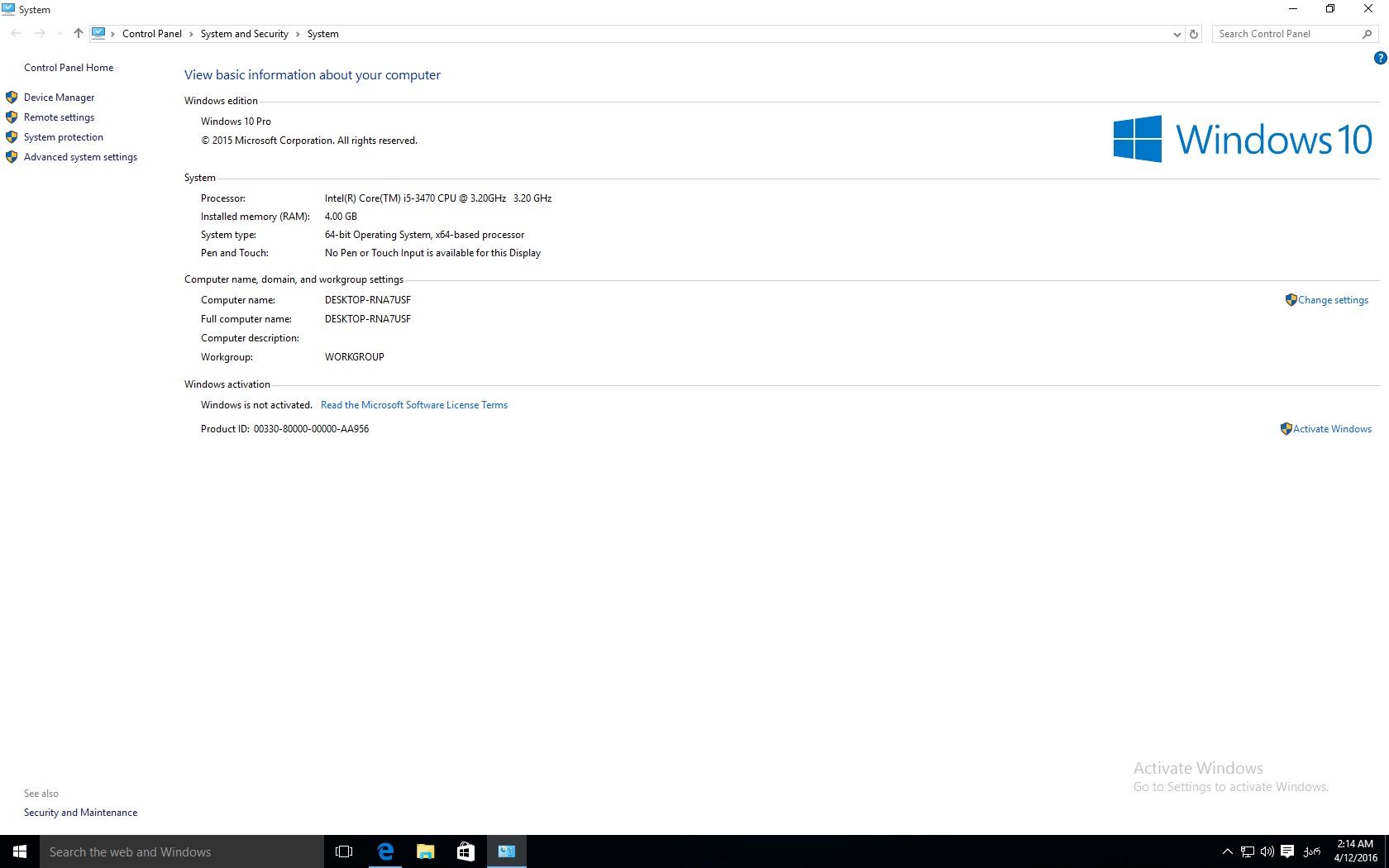Viewport: 1389px width, 868px height.
Task: Click the shield icon beside Remote settings
Action: [12, 117]
